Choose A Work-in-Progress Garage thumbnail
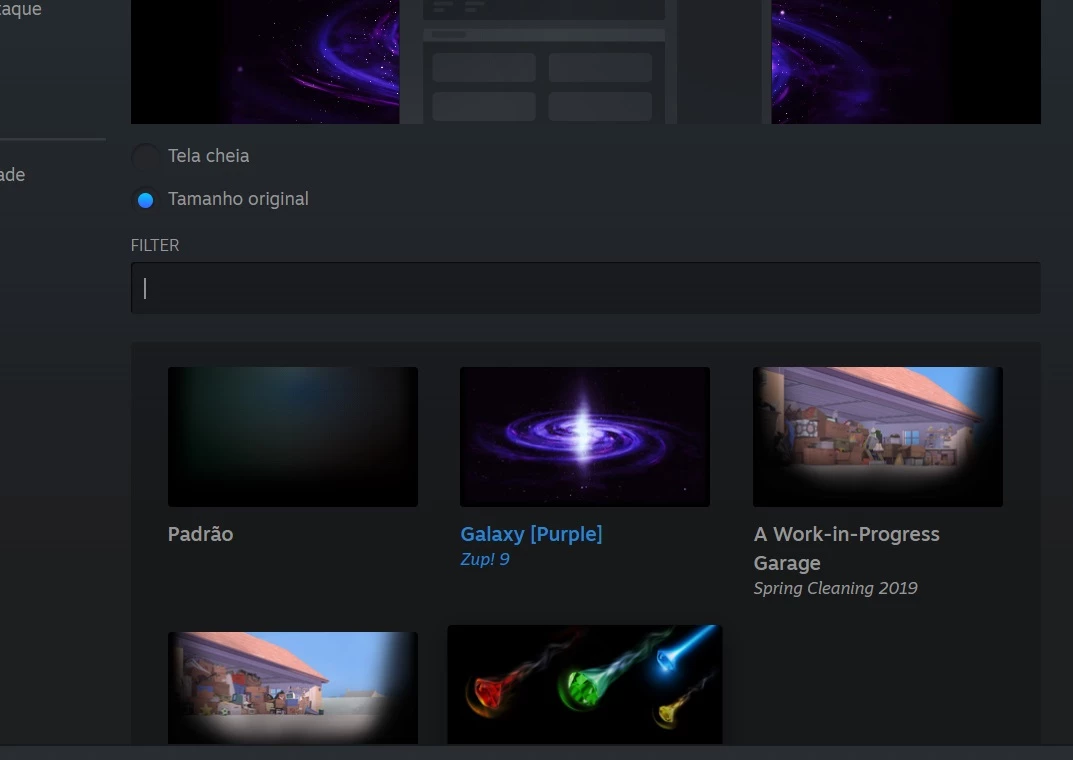Image resolution: width=1073 pixels, height=760 pixels. pyautogui.click(x=878, y=436)
